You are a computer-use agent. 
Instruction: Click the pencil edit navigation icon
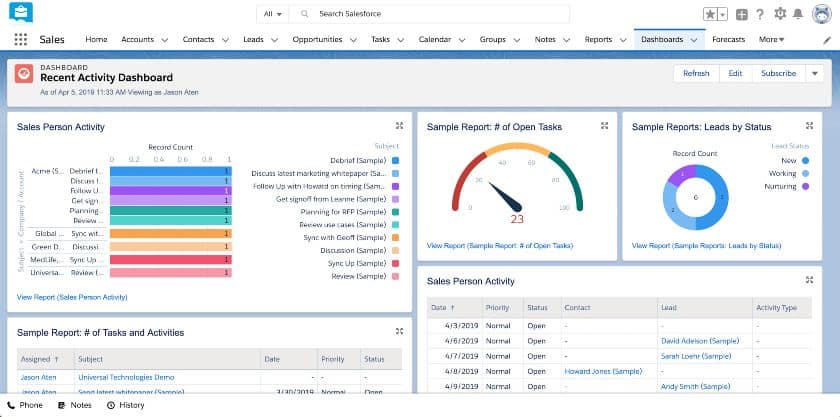pos(827,40)
